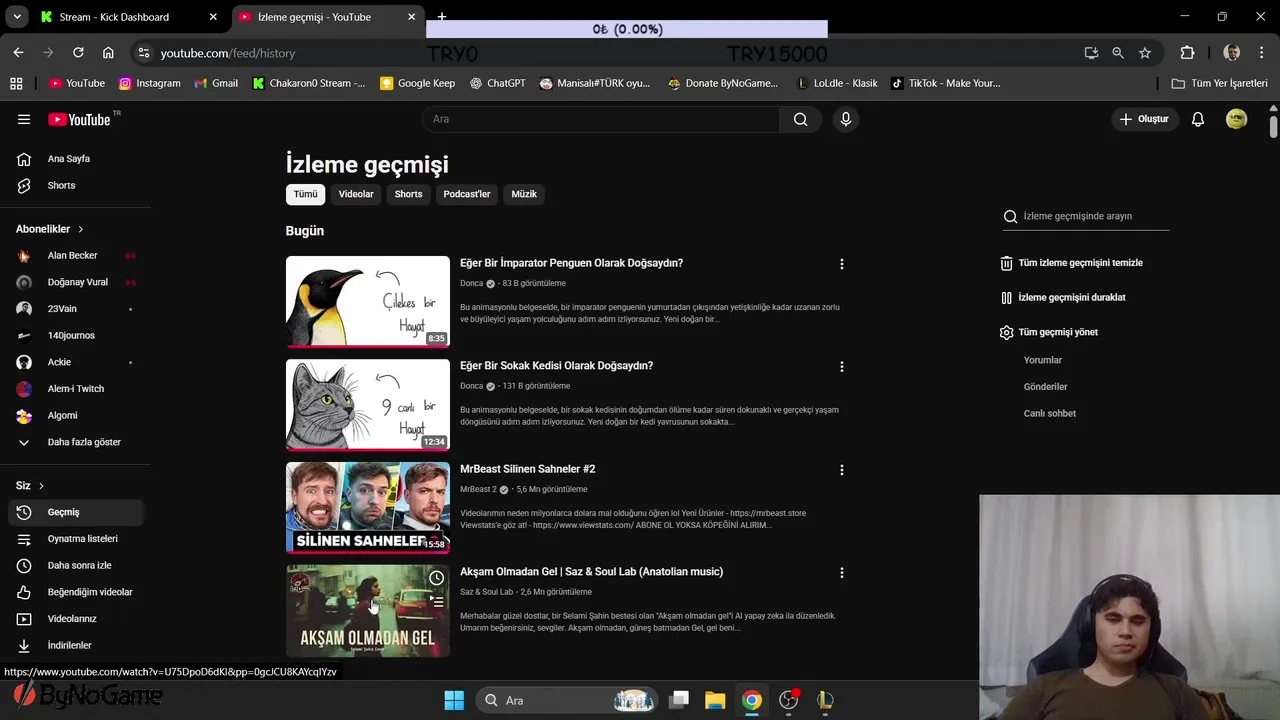Screen dimensions: 1280x720
Task: Open MrBeast Silinen Sahneler thumbnail
Action: (x=368, y=508)
